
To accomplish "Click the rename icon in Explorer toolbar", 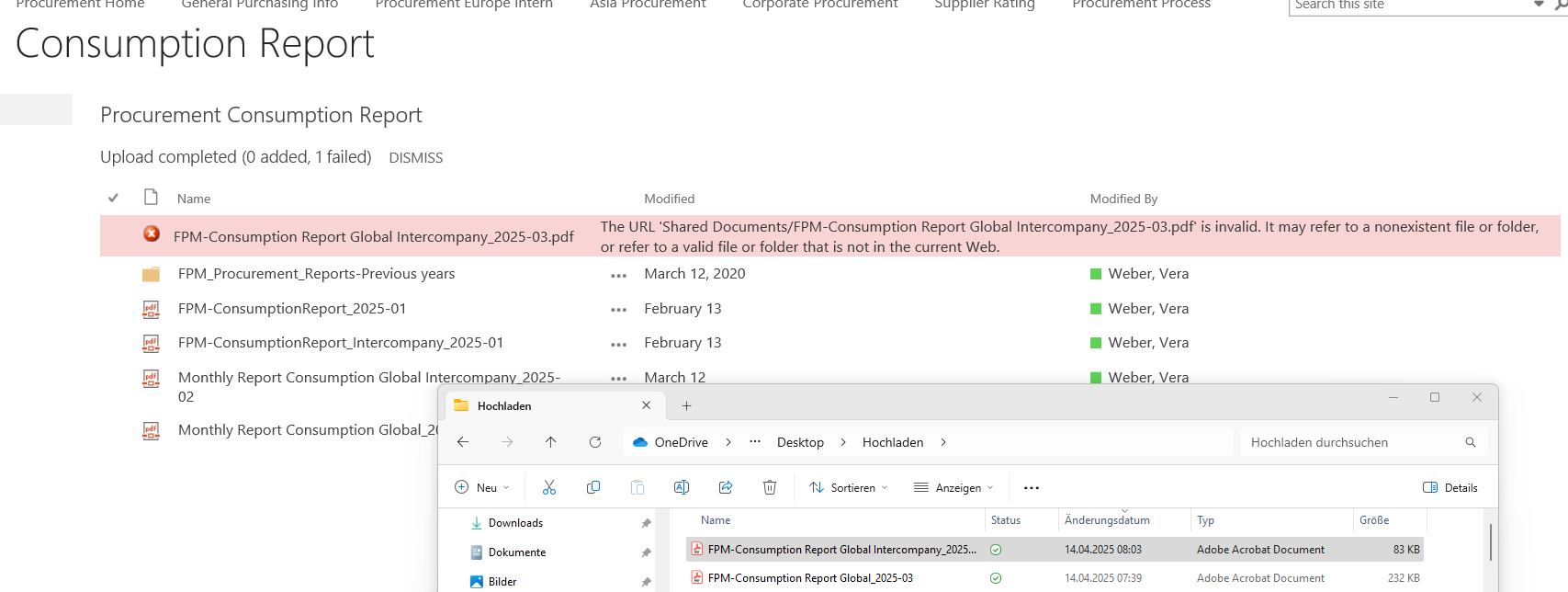I will click(x=682, y=487).
